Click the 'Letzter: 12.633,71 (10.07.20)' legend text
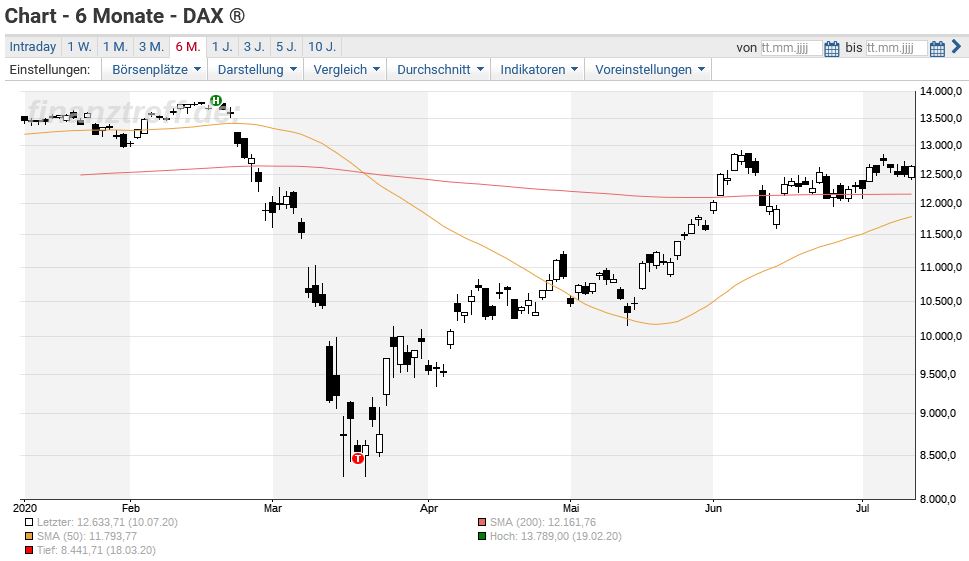This screenshot has width=969, height=561. (x=107, y=523)
